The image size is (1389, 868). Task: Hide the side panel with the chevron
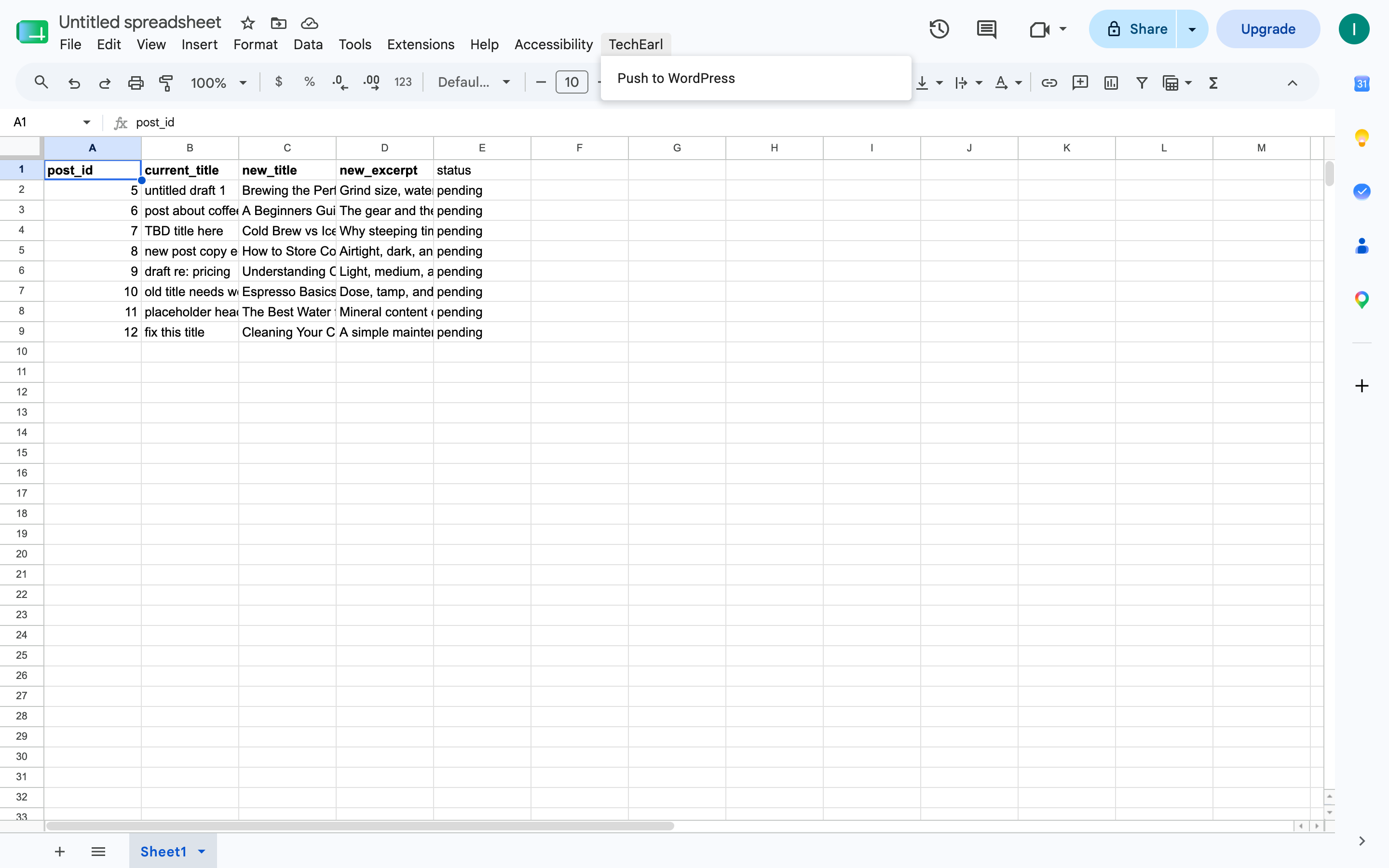pos(1362,841)
